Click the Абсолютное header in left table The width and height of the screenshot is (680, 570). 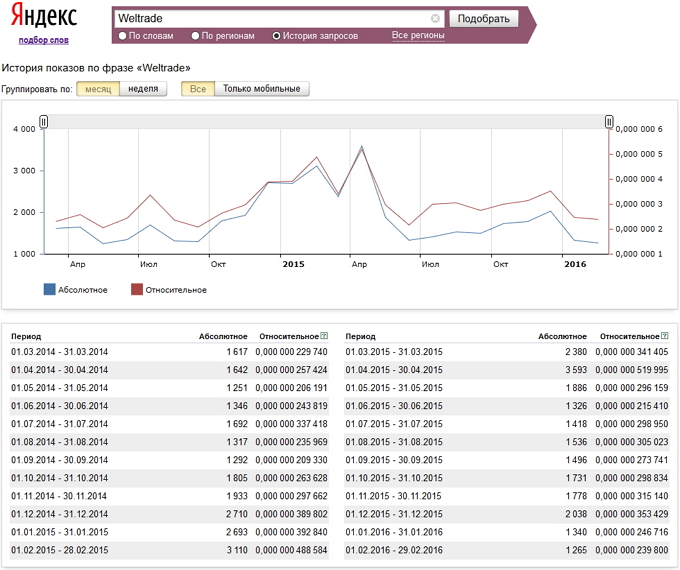coord(223,336)
